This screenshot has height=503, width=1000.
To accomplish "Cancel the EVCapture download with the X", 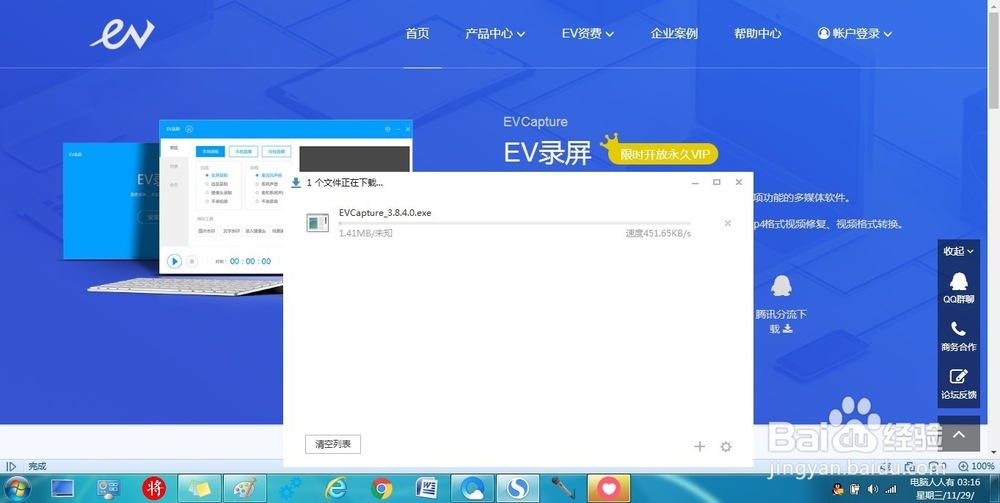I will tap(728, 223).
